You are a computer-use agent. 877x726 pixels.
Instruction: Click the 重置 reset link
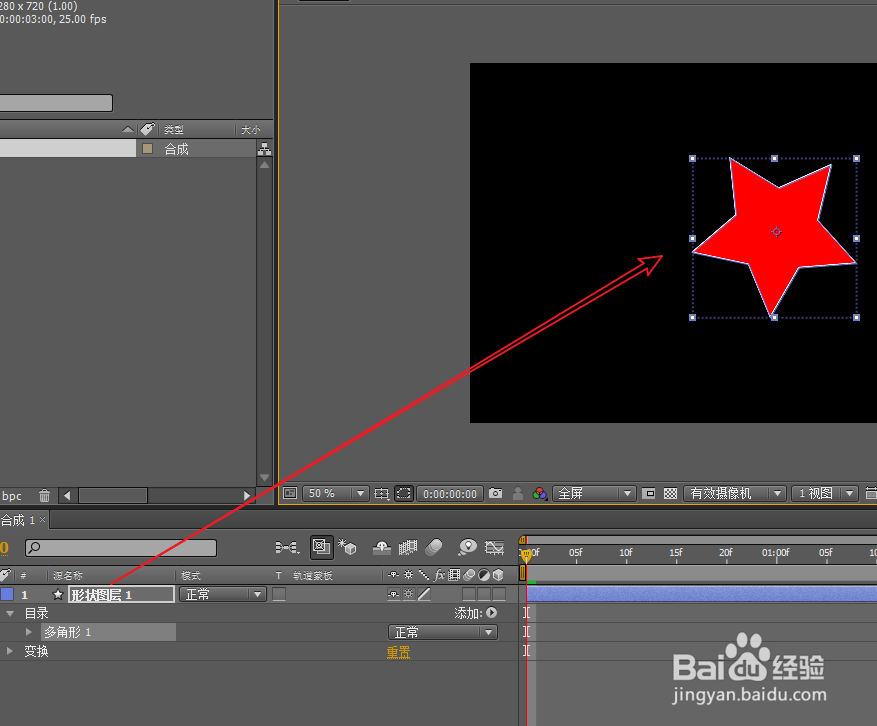[398, 652]
